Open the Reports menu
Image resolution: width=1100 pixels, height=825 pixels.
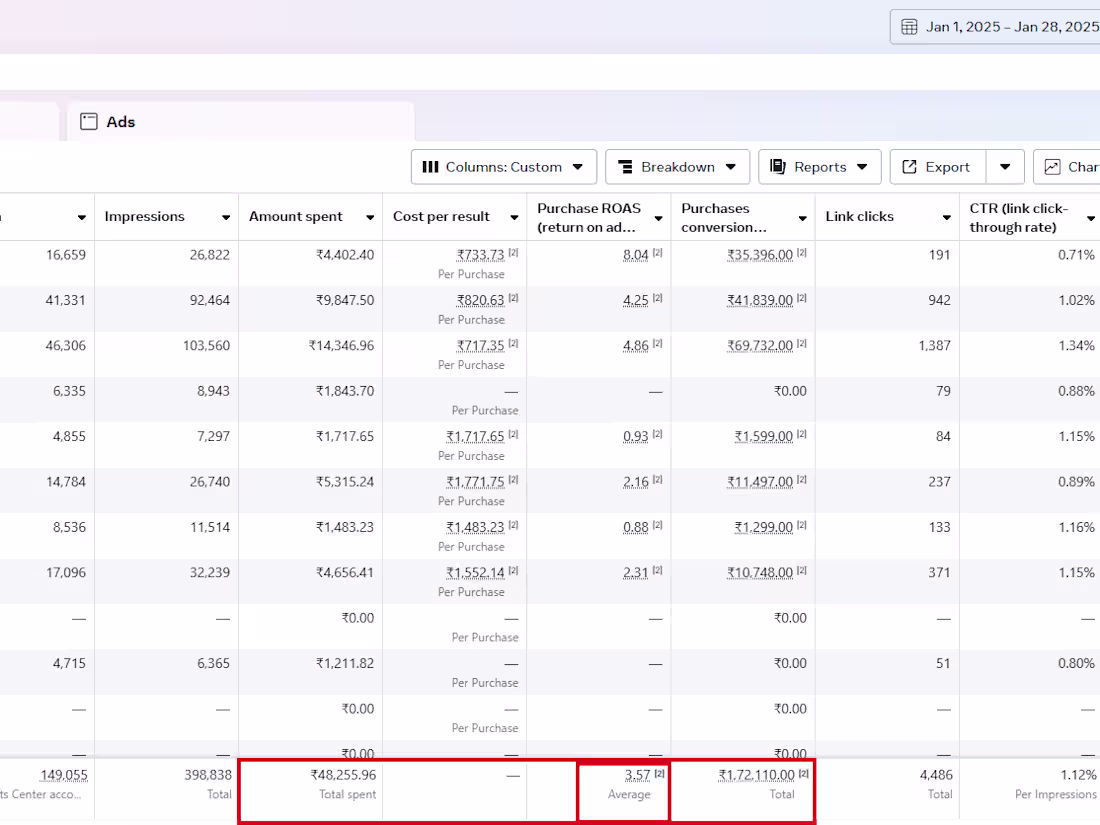[x=820, y=167]
